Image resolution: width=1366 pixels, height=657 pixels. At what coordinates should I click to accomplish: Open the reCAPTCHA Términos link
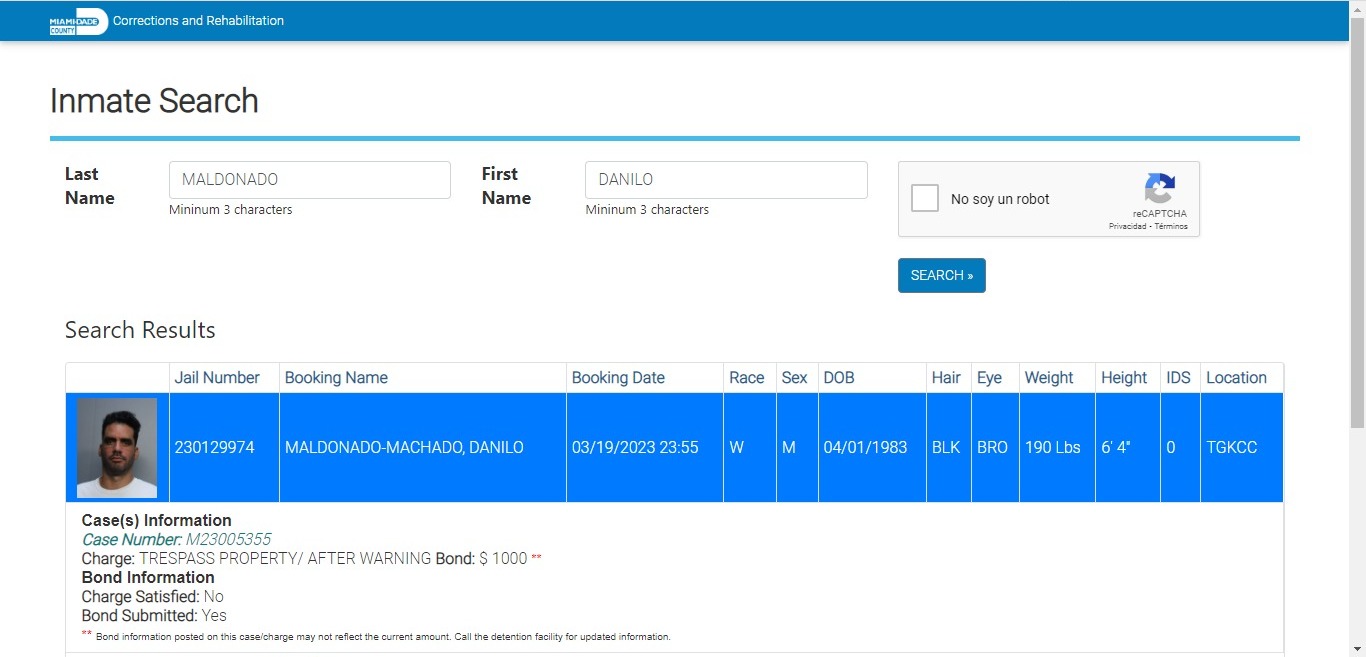click(x=1172, y=227)
